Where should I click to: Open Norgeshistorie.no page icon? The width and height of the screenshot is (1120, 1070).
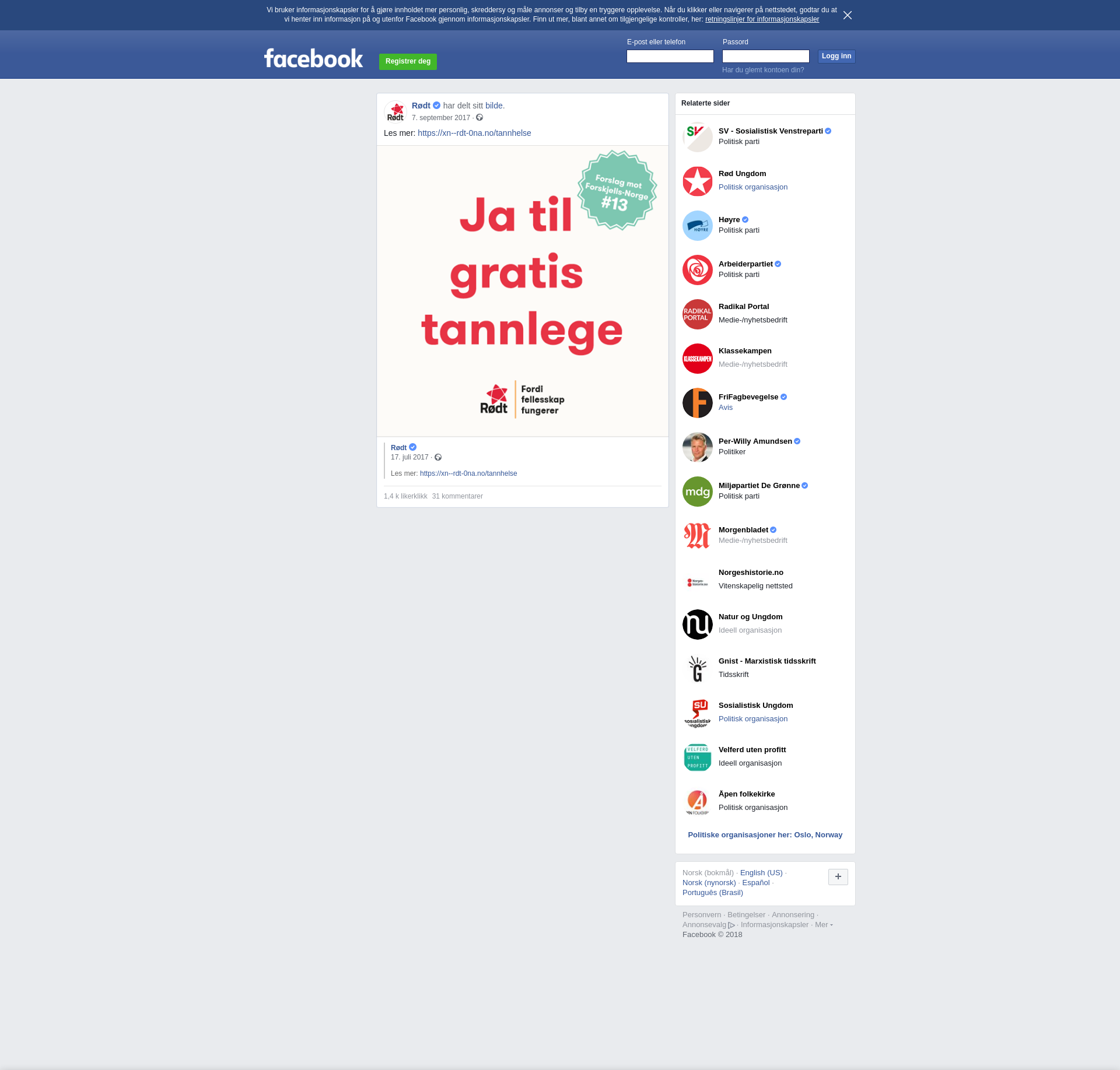[698, 580]
